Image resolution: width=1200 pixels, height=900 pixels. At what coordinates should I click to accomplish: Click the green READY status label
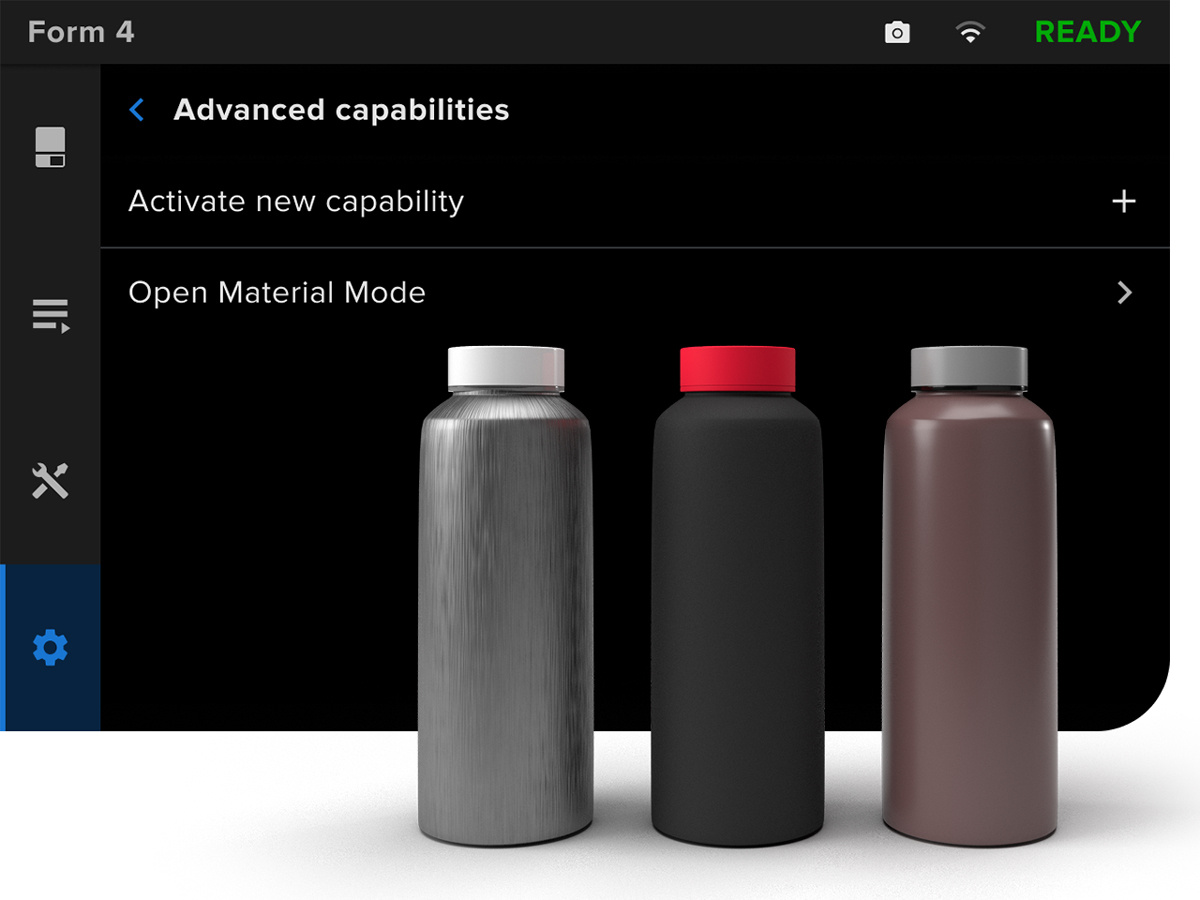[1087, 32]
